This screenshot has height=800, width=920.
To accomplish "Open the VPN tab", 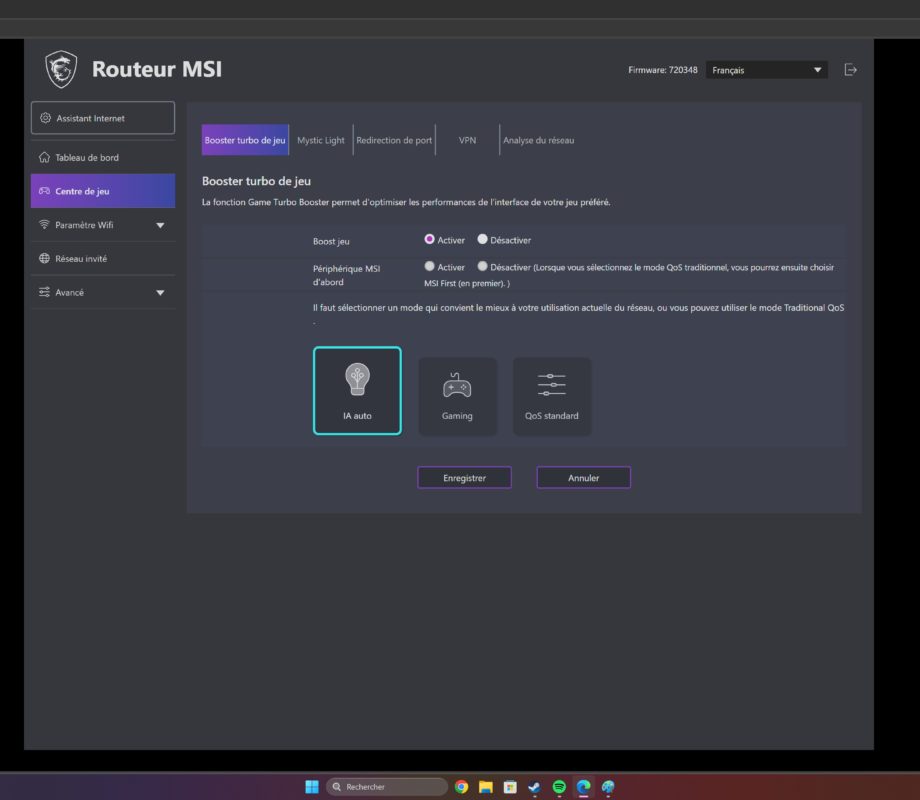I will pos(468,140).
